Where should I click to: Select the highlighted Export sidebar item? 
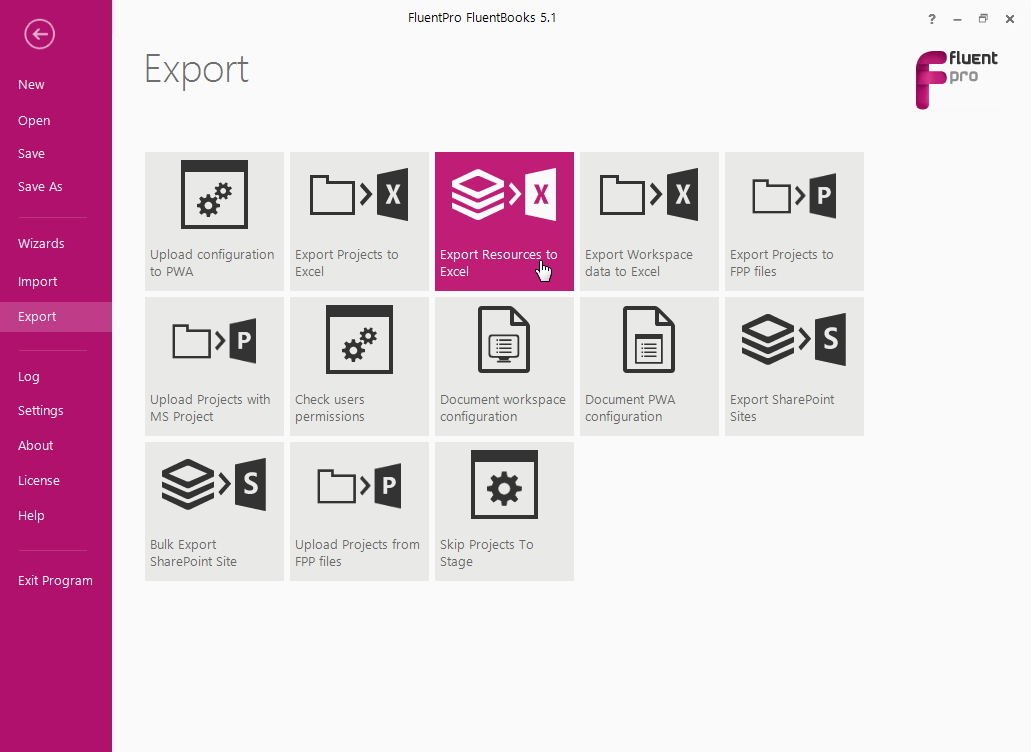click(56, 317)
